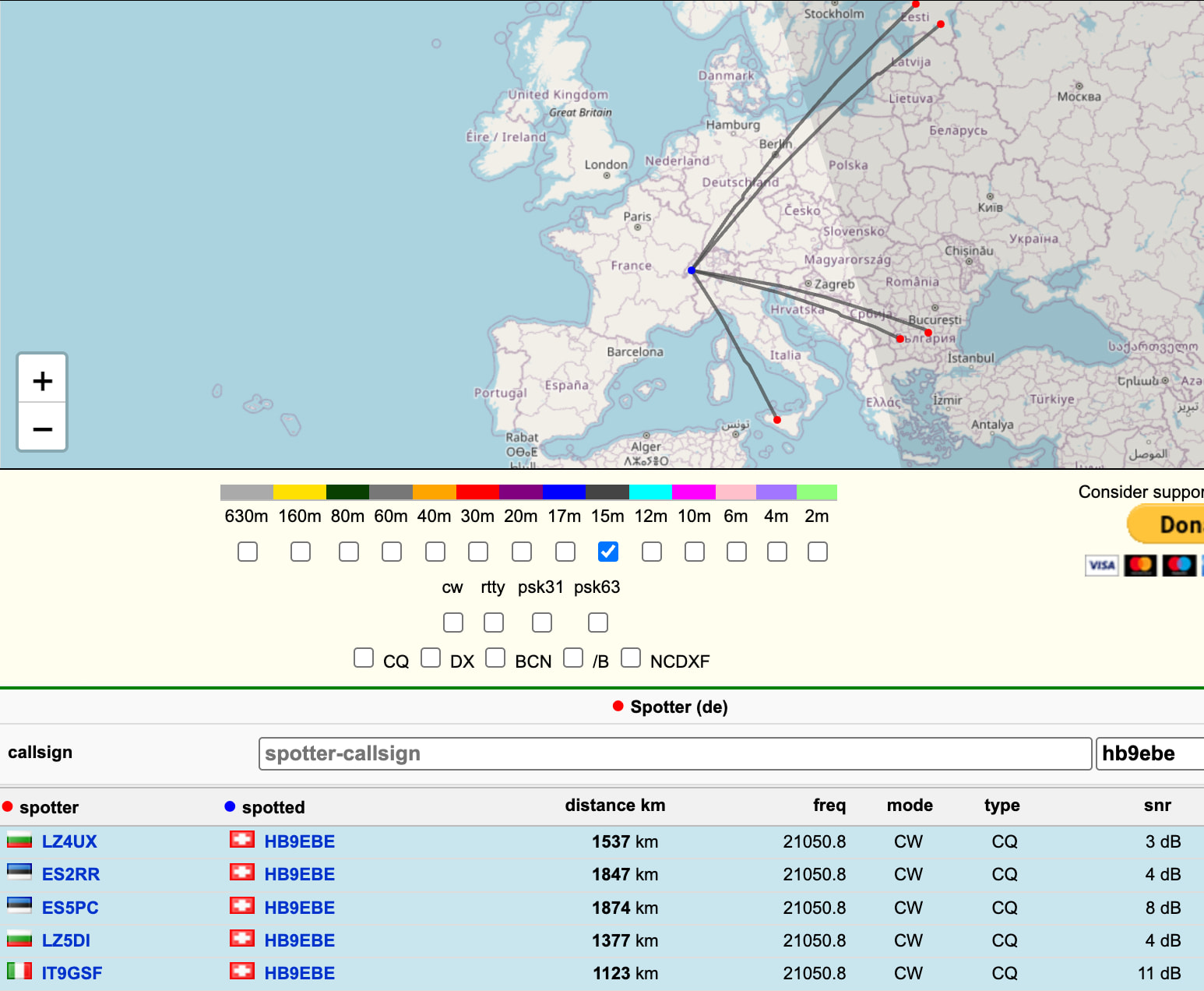Click the Estonian flag beside ES2RR
The image size is (1204, 991).
[19, 873]
